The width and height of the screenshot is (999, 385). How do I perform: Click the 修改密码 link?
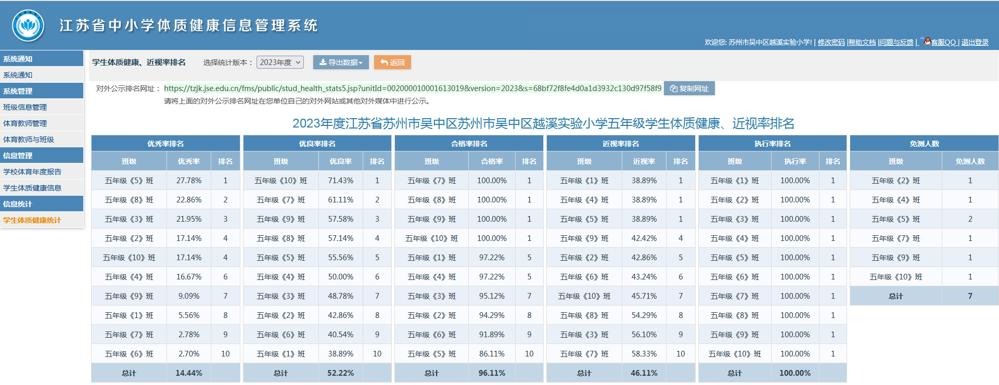tap(831, 42)
